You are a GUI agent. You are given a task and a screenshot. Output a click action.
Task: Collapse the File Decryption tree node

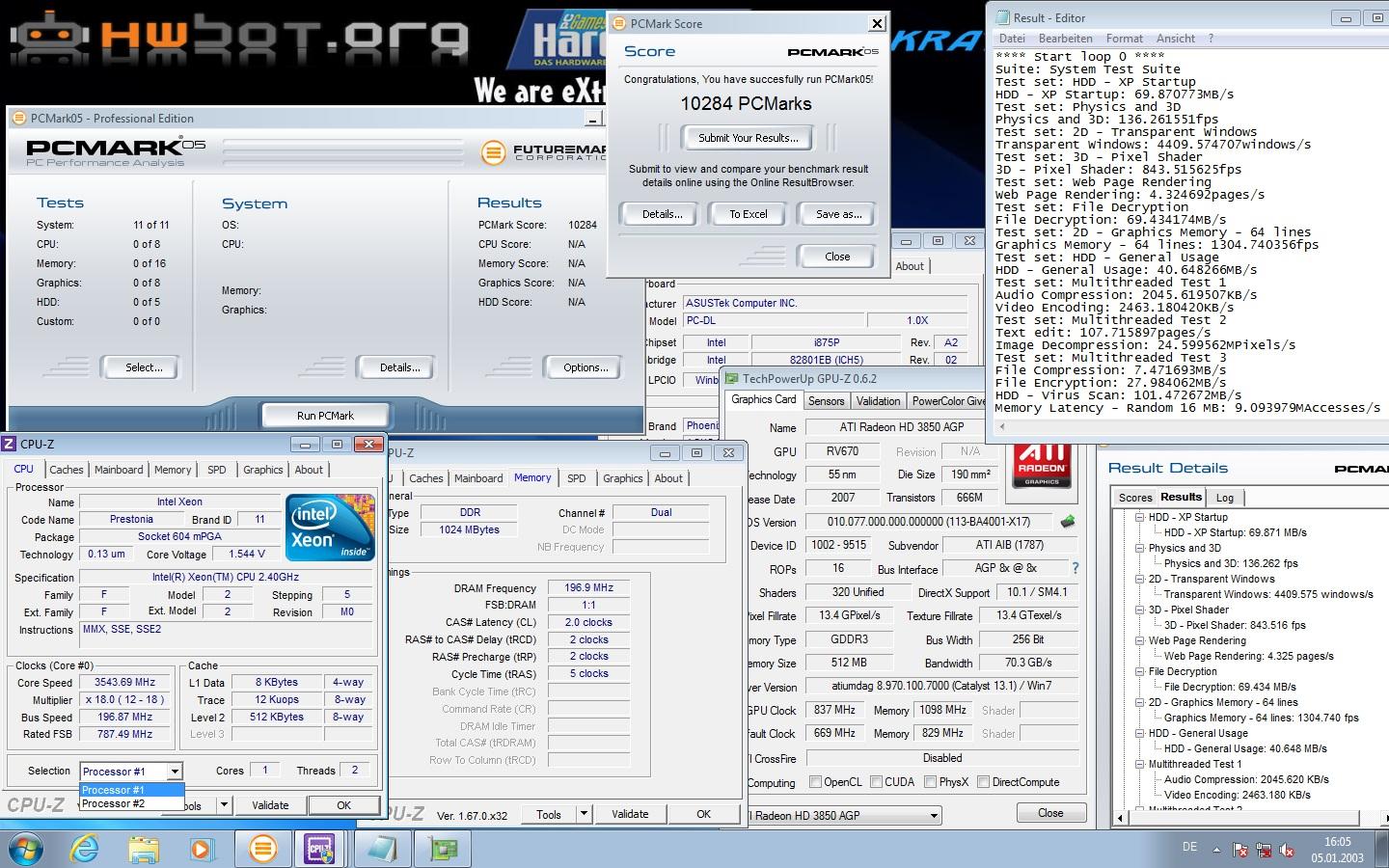pyautogui.click(x=1139, y=671)
